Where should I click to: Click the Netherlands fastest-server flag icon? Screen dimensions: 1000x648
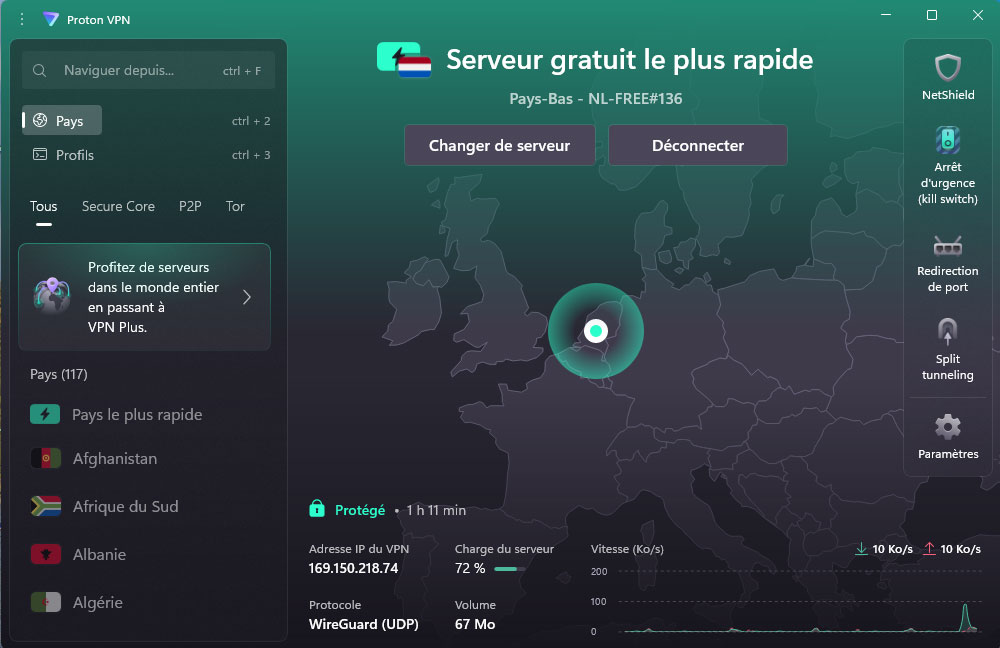click(x=404, y=60)
